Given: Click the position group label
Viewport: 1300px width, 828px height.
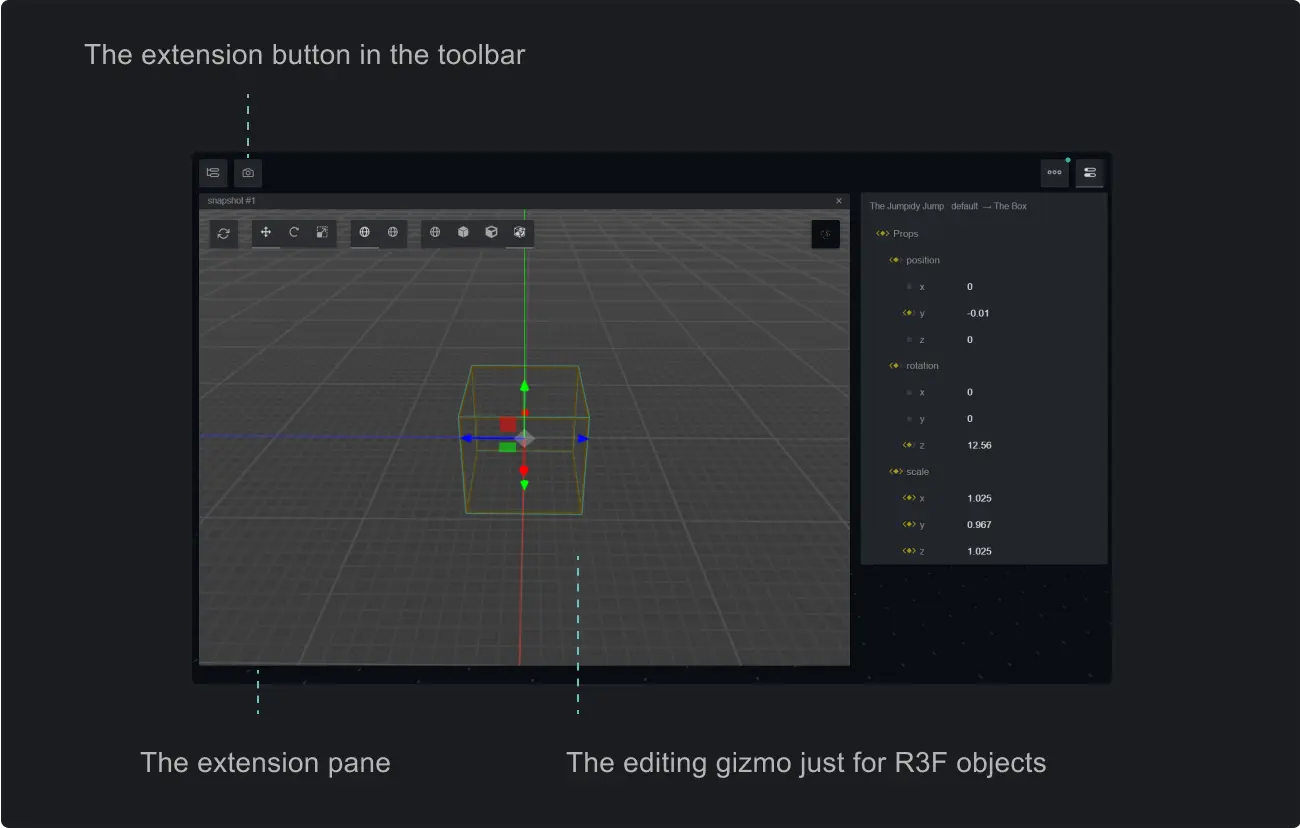Looking at the screenshot, I should click(x=923, y=260).
